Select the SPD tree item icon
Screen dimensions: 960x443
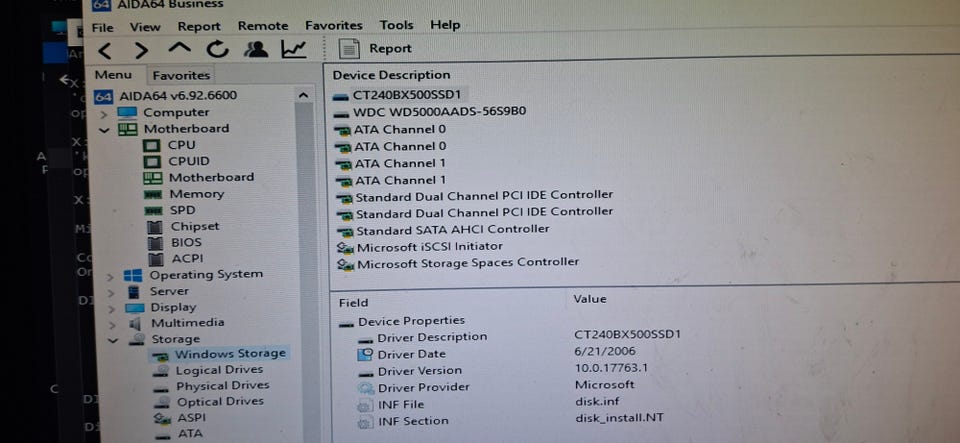[152, 210]
